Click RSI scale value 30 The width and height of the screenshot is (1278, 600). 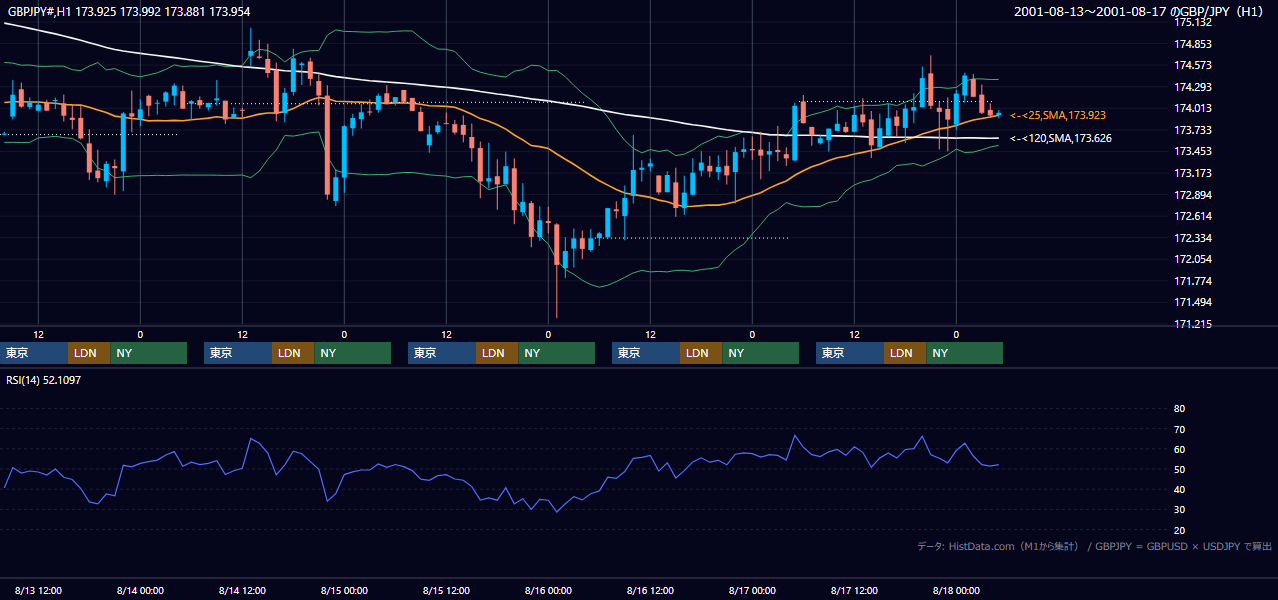coord(1179,510)
